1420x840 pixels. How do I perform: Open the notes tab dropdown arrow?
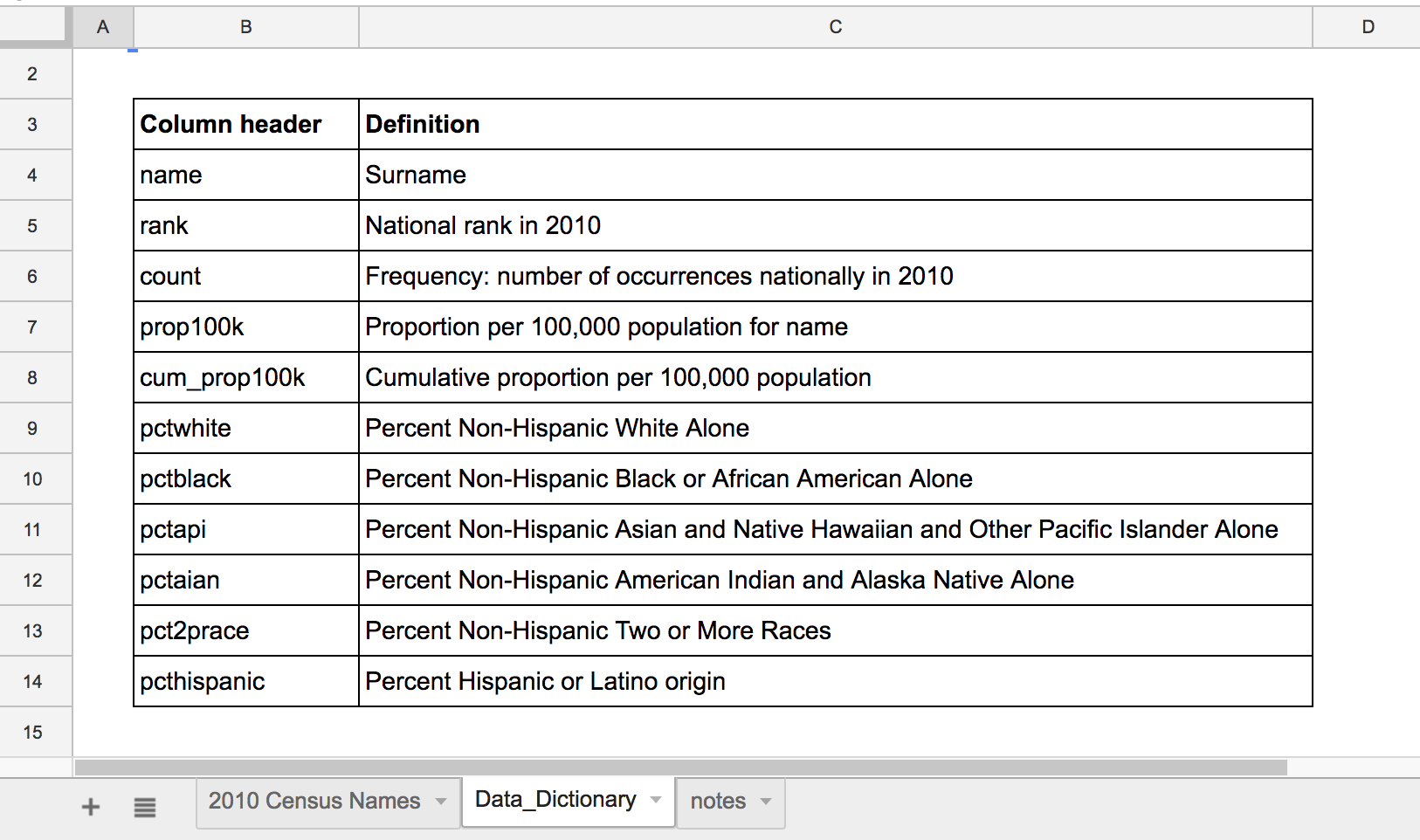coord(766,801)
